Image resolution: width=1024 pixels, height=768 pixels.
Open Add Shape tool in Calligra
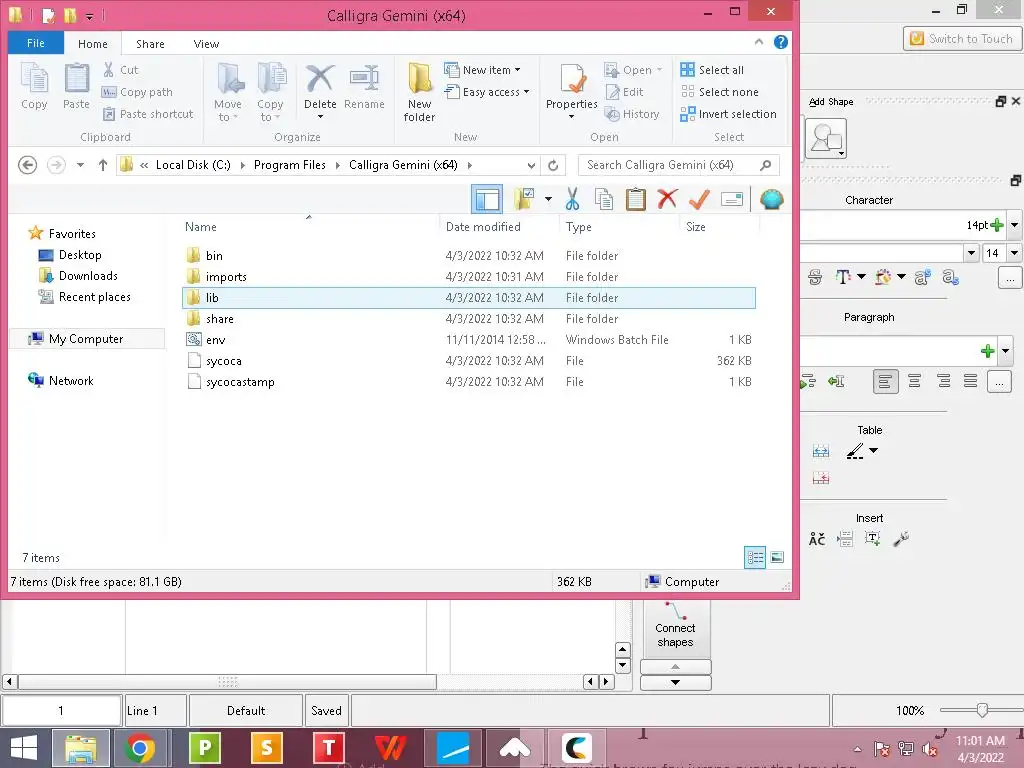pos(826,138)
